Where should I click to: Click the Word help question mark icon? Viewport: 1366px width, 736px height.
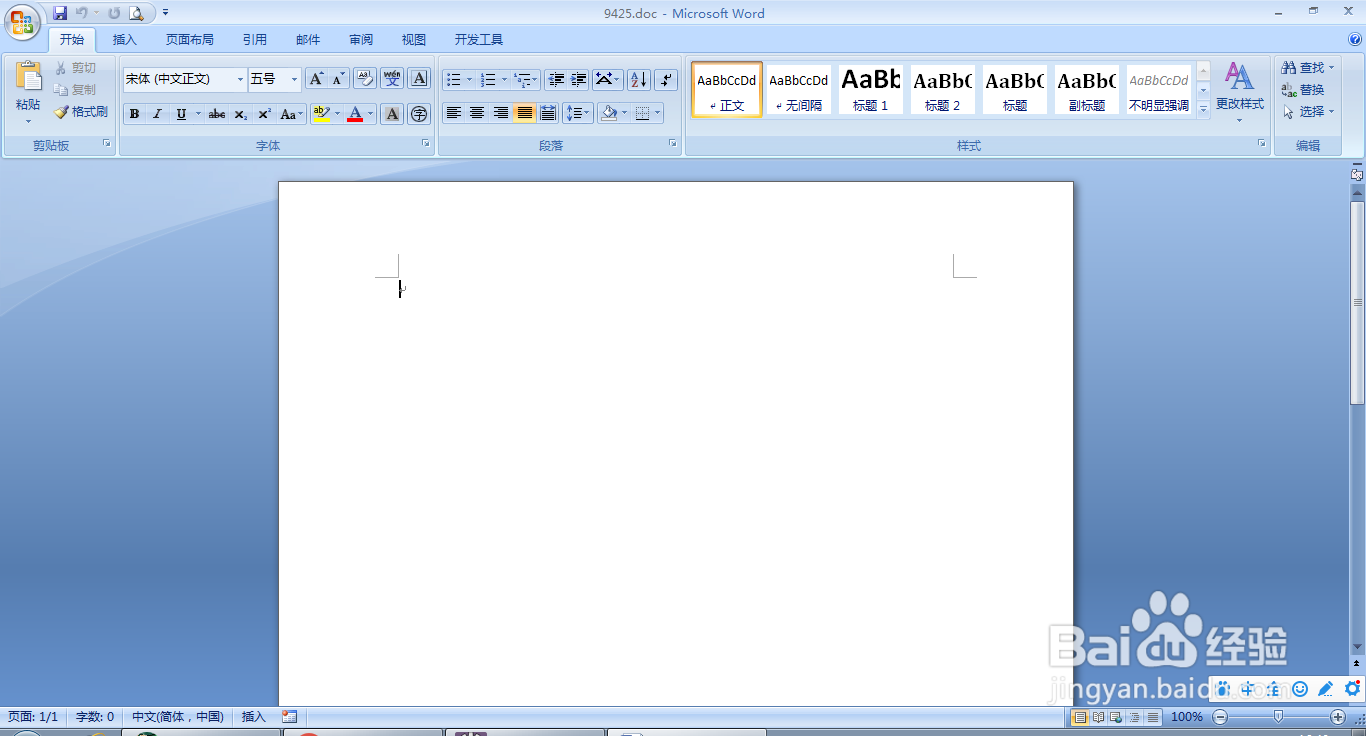click(1355, 40)
